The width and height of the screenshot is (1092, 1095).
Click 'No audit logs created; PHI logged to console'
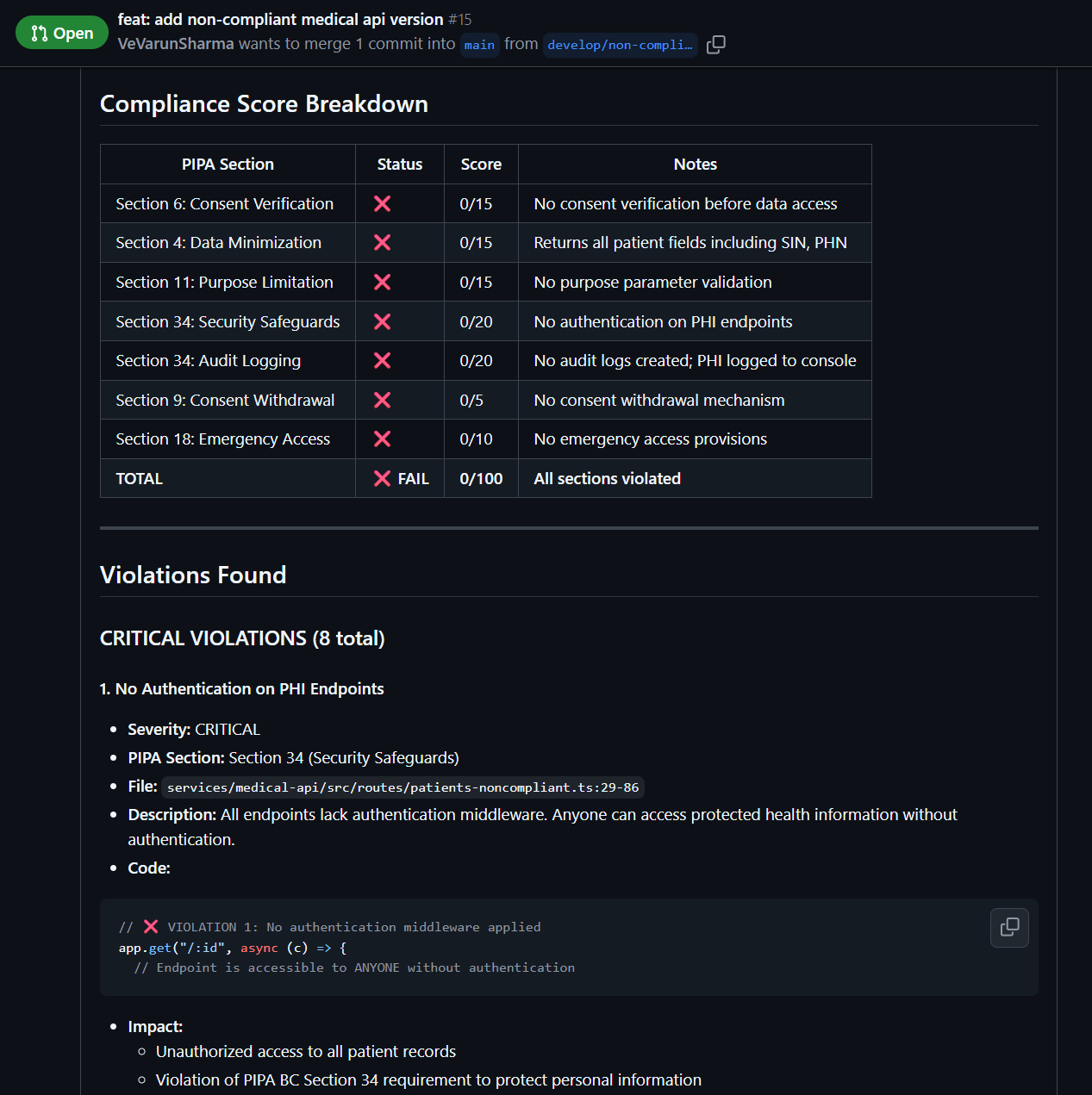click(x=695, y=360)
